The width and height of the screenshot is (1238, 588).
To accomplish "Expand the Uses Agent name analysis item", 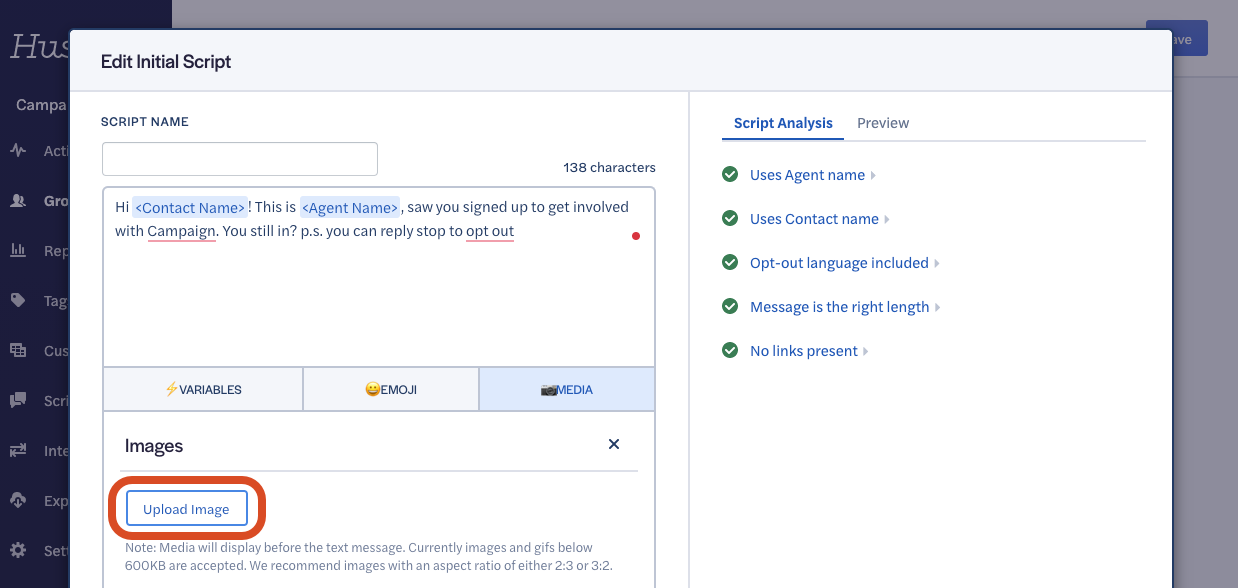I will click(812, 175).
